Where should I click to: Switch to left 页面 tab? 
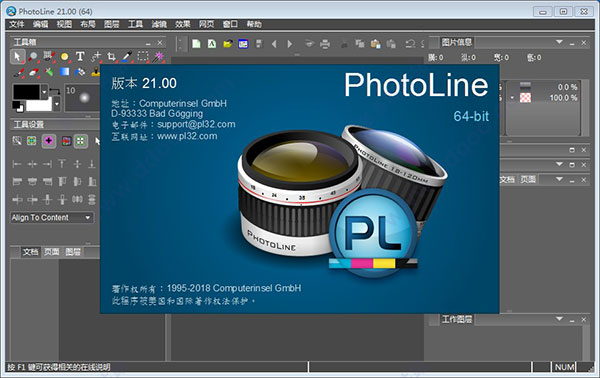click(52, 252)
